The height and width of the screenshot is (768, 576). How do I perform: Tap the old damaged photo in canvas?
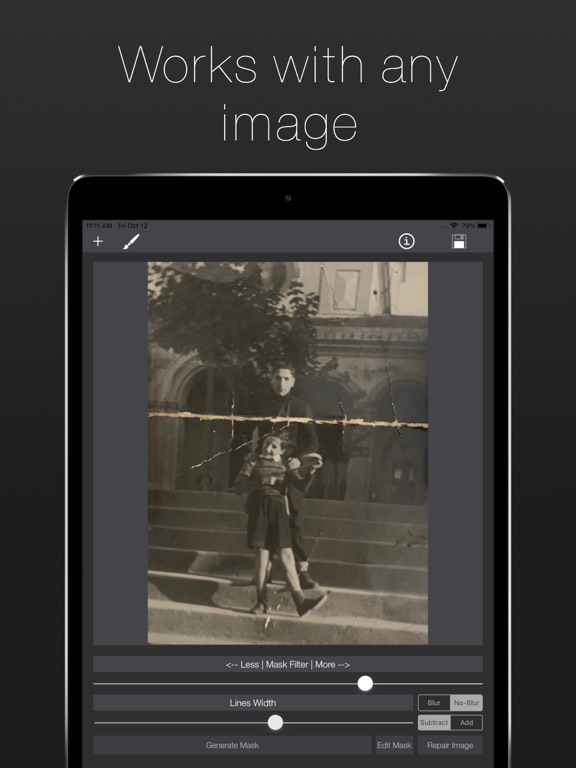tap(288, 453)
